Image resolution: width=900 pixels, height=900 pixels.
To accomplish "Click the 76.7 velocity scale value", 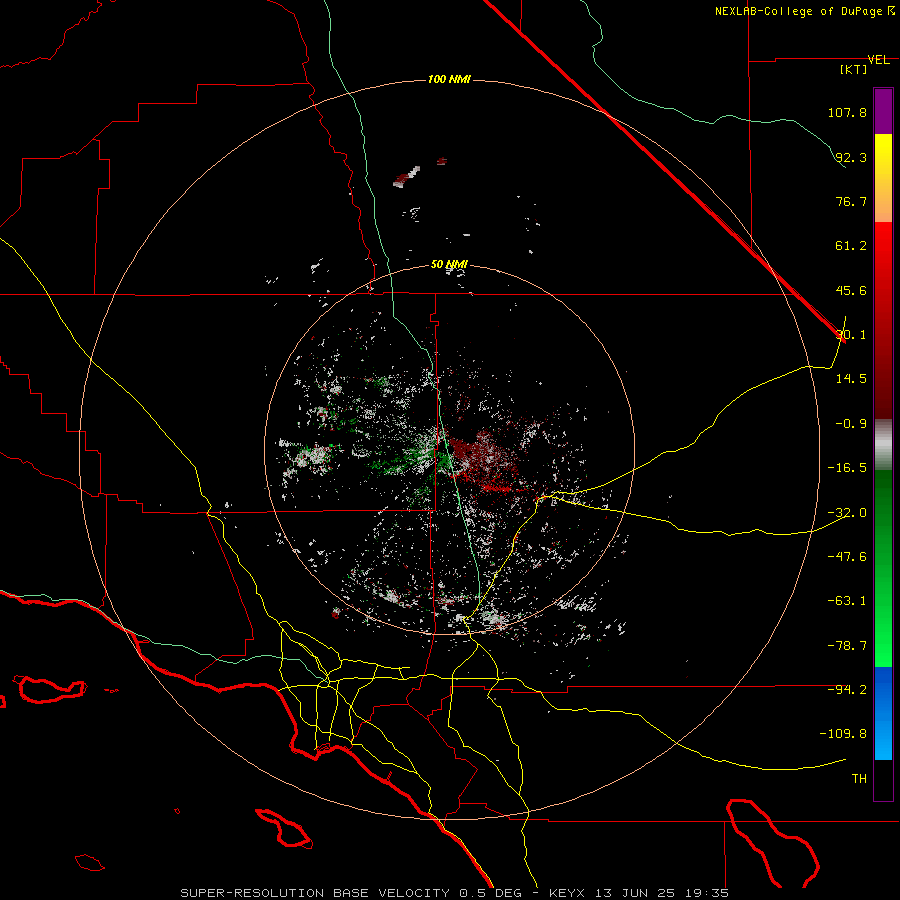I will pyautogui.click(x=851, y=201).
